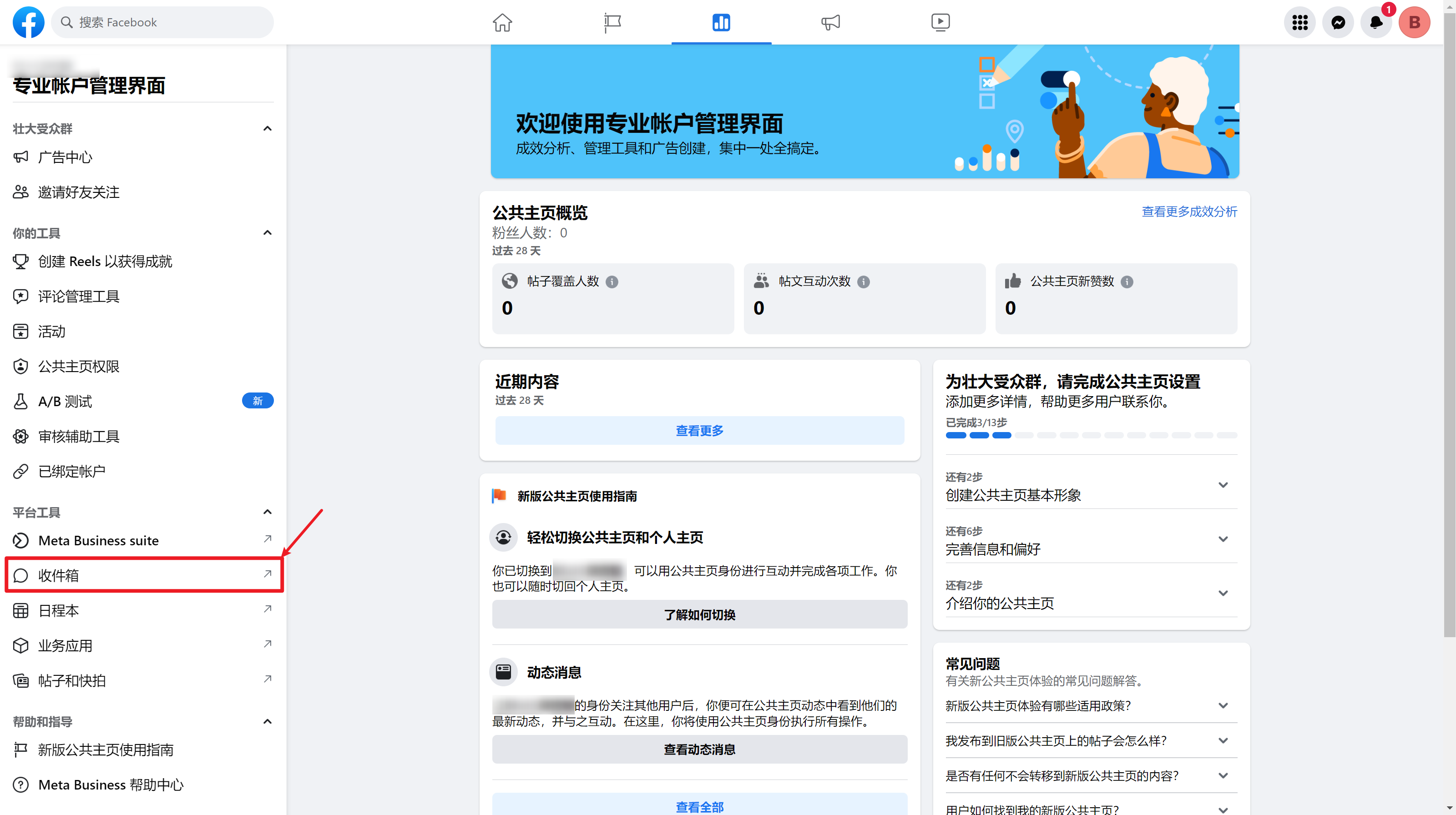1456x815 pixels.
Task: Click the 查看更多成效分析 link
Action: click(1189, 212)
